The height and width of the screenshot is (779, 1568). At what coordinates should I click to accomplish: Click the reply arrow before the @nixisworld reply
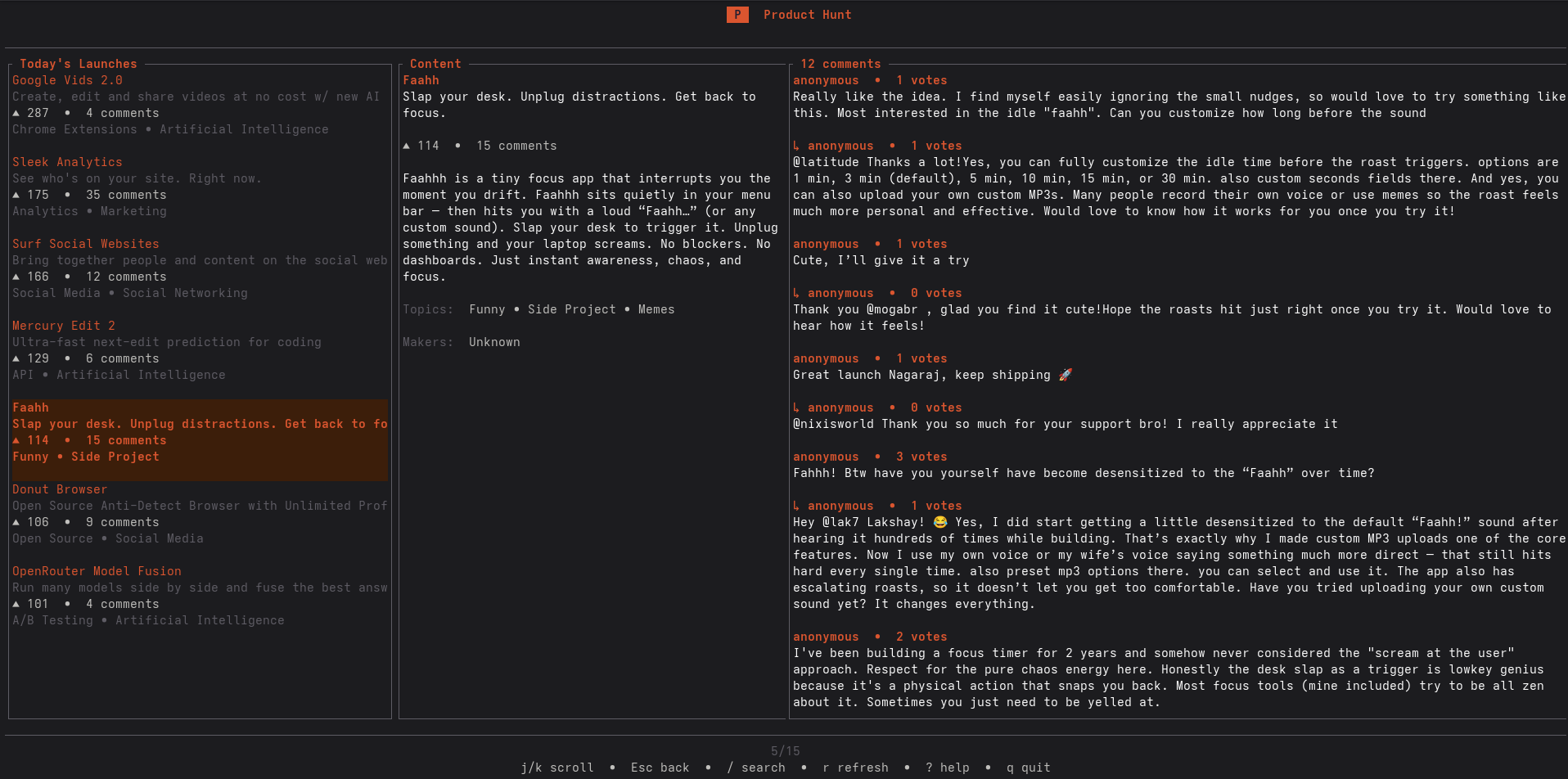796,408
